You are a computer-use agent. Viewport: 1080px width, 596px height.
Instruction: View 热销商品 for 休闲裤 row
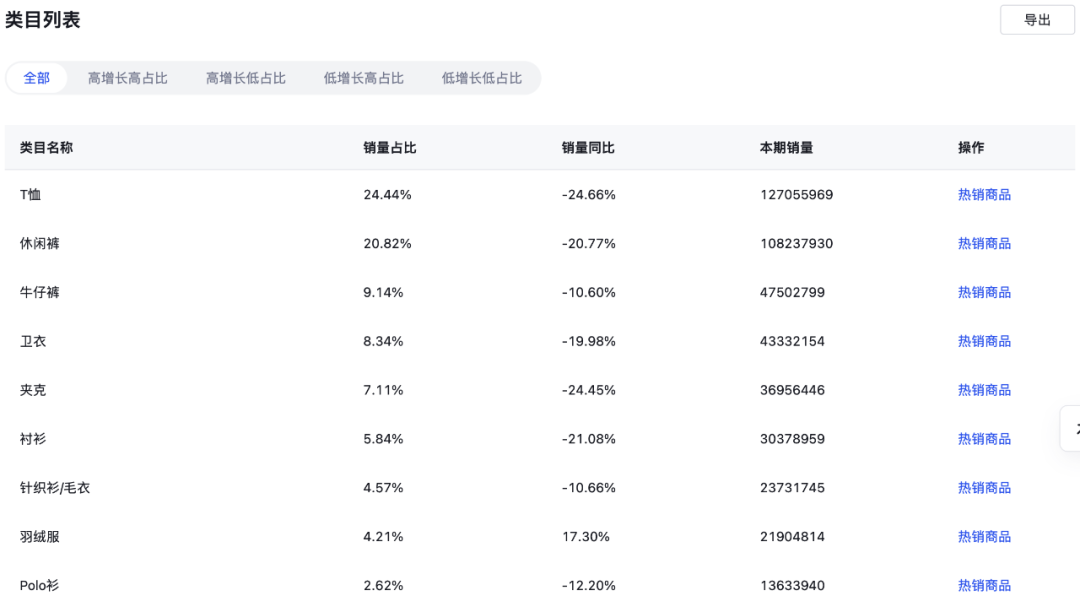(x=984, y=244)
